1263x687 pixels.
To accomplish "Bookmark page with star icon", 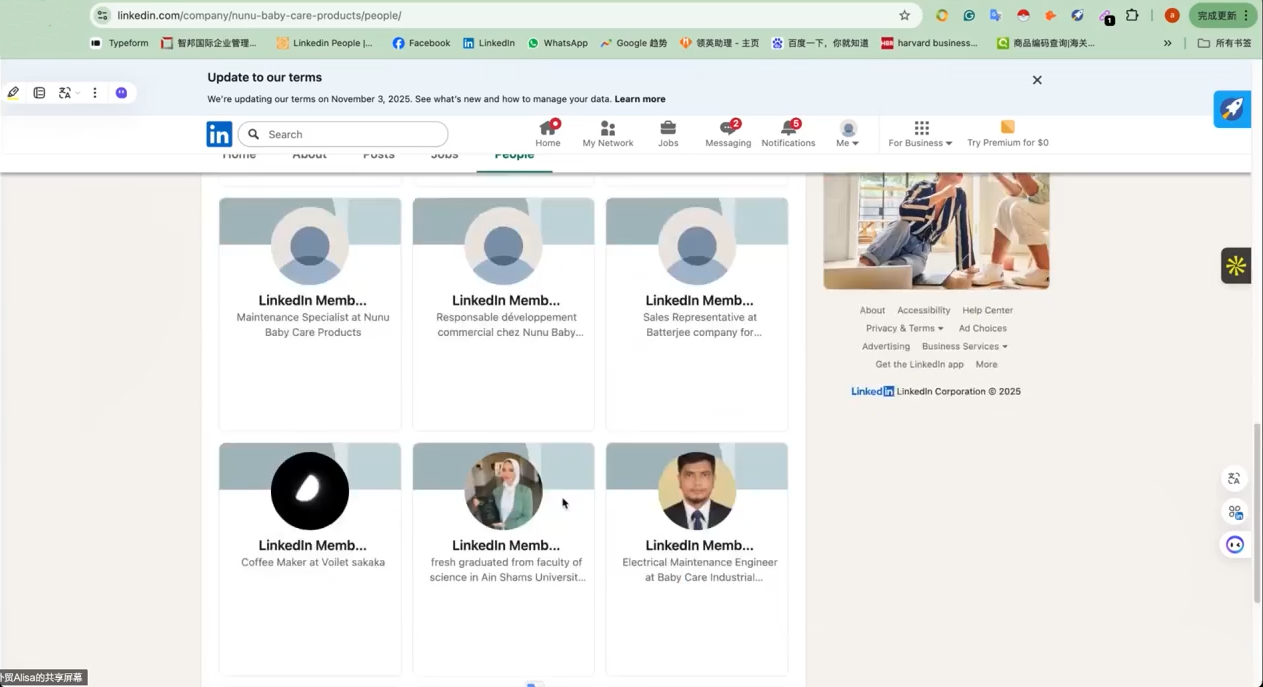I will click(x=904, y=16).
